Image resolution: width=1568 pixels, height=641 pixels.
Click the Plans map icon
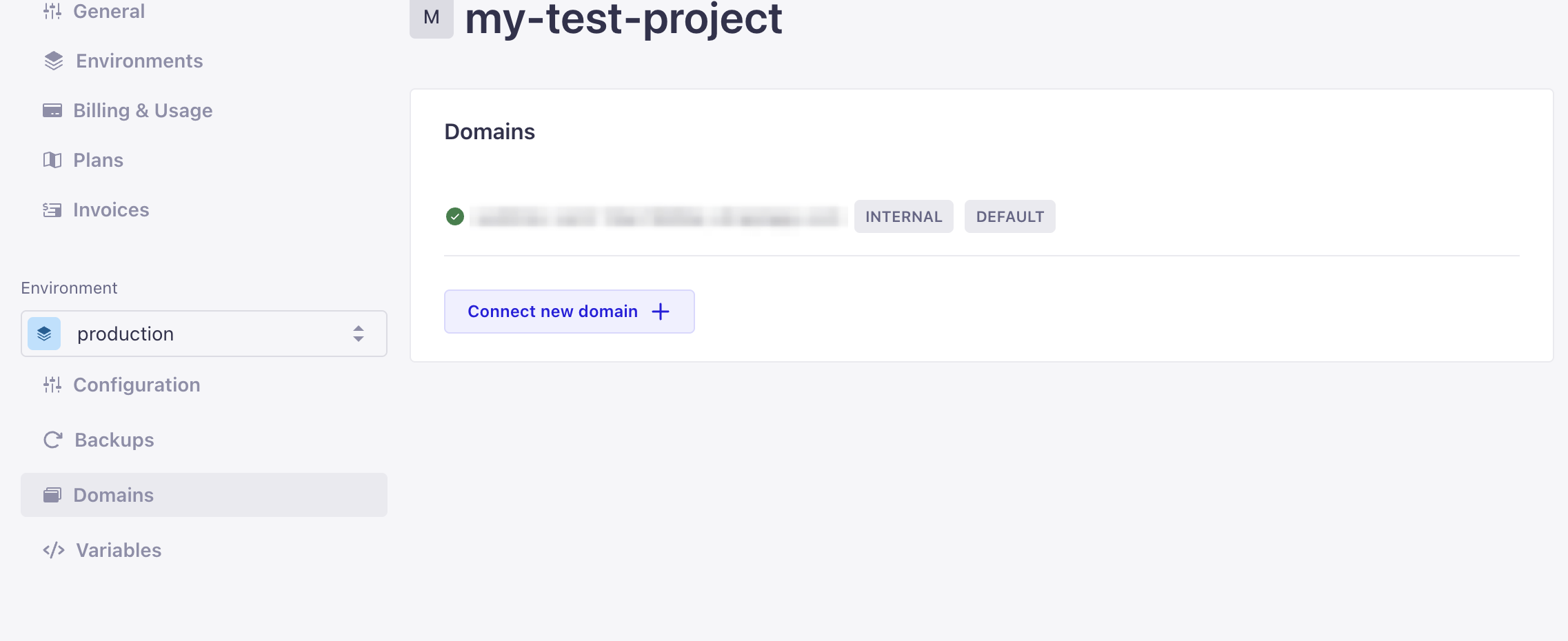[52, 160]
